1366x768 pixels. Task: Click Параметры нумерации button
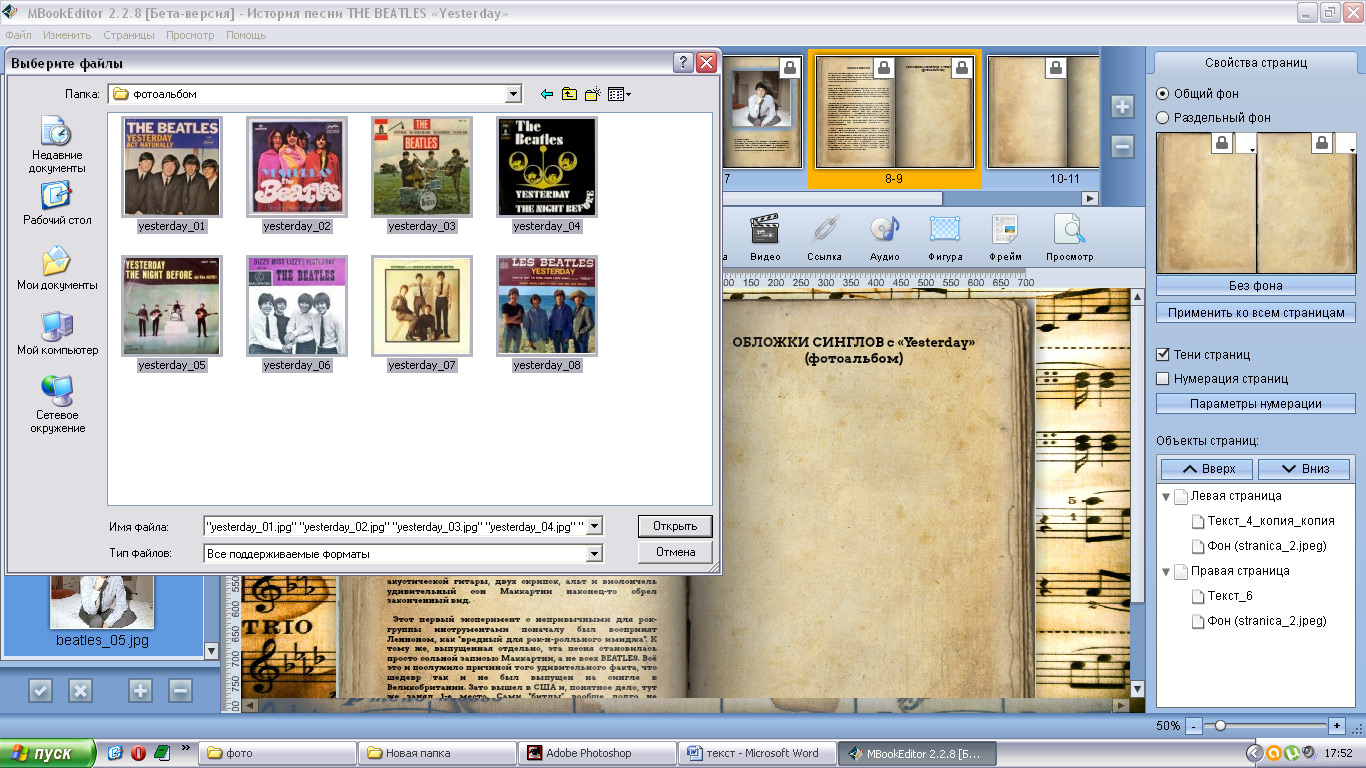pyautogui.click(x=1256, y=404)
